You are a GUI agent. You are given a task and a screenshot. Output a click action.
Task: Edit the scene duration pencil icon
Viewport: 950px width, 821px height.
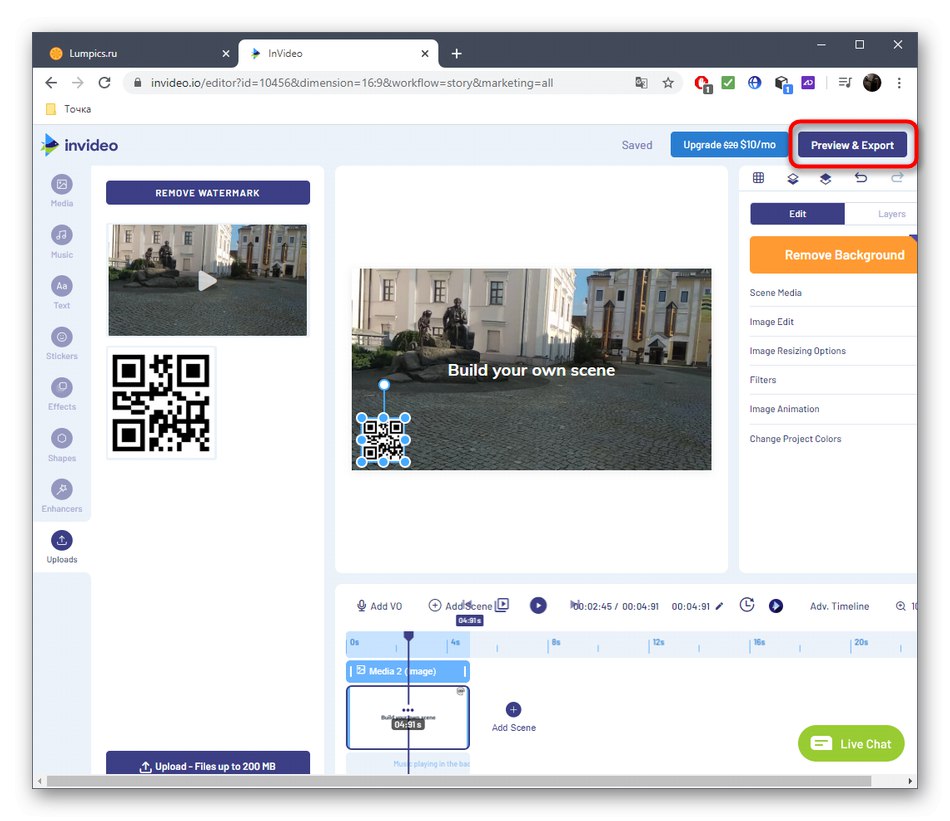click(x=719, y=606)
